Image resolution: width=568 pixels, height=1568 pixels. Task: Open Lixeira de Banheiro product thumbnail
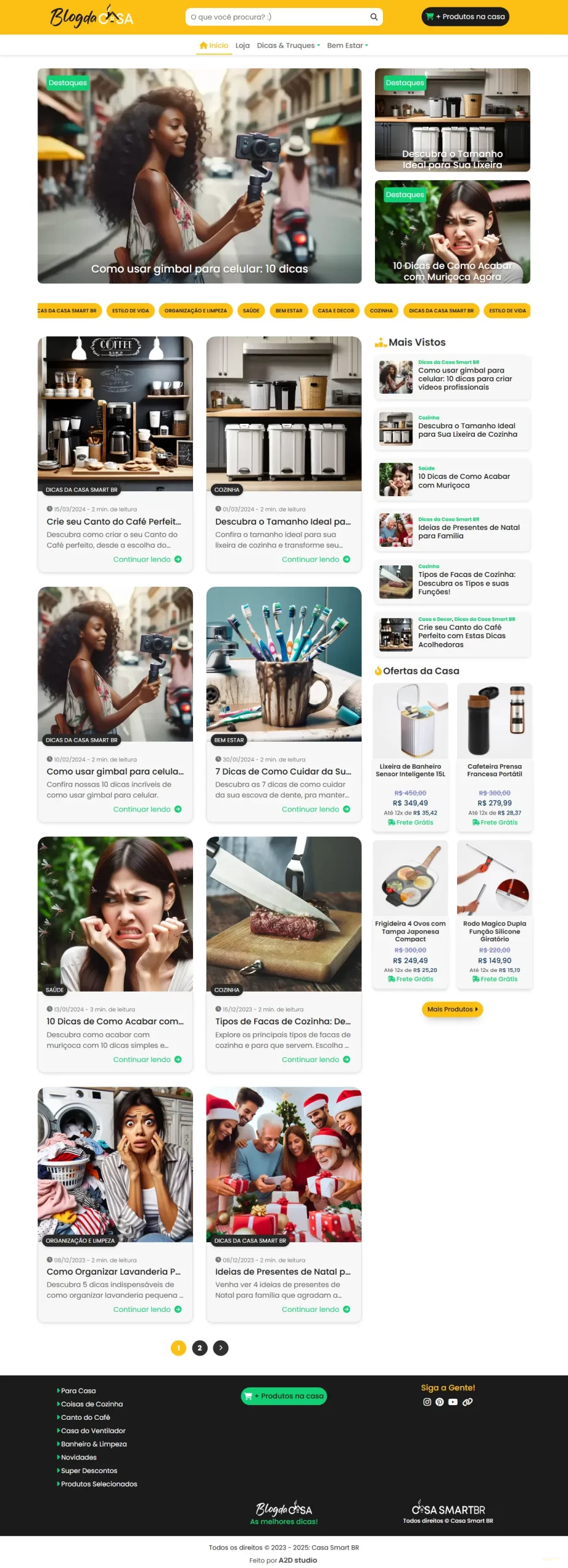coord(411,721)
